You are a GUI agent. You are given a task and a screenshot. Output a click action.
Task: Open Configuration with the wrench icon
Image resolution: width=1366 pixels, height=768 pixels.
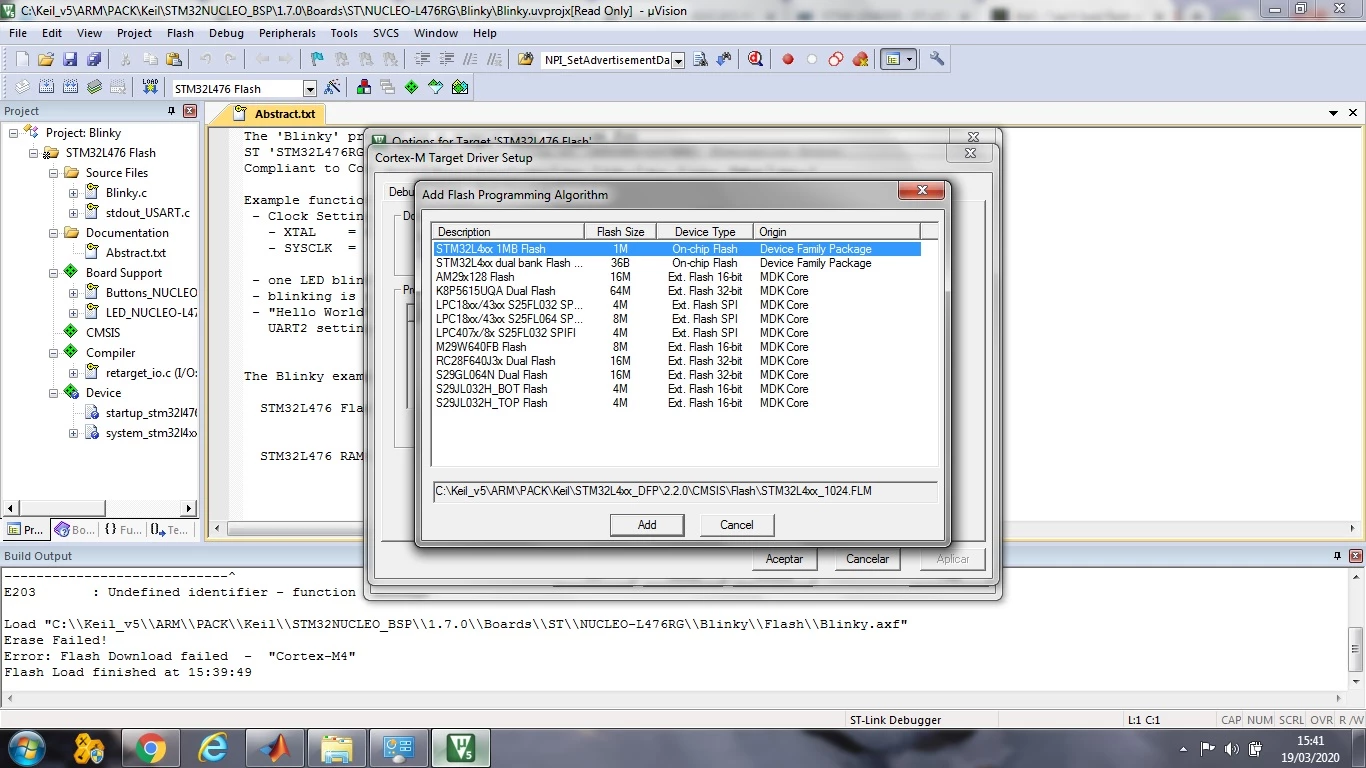(x=937, y=60)
